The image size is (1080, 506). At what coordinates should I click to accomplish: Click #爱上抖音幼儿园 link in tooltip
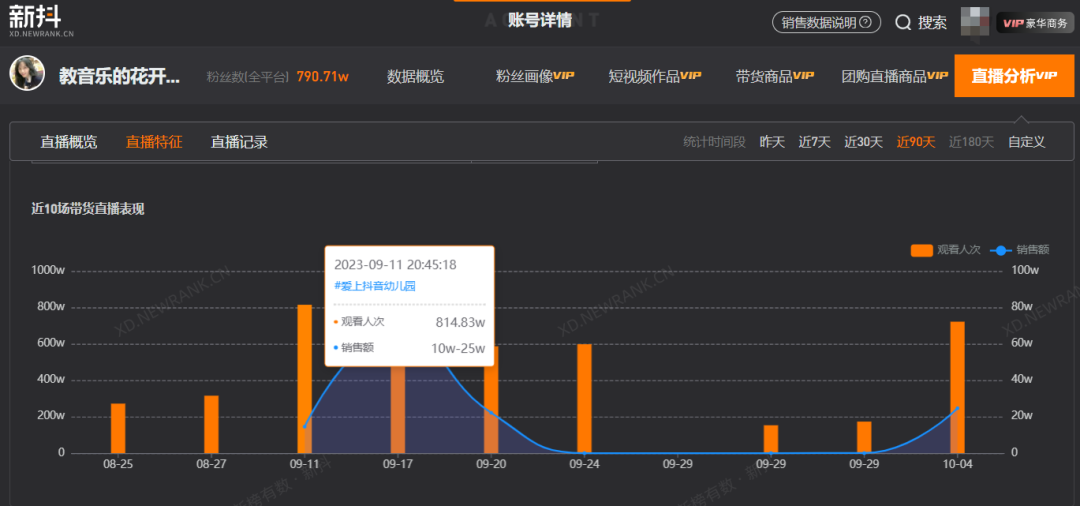click(374, 286)
